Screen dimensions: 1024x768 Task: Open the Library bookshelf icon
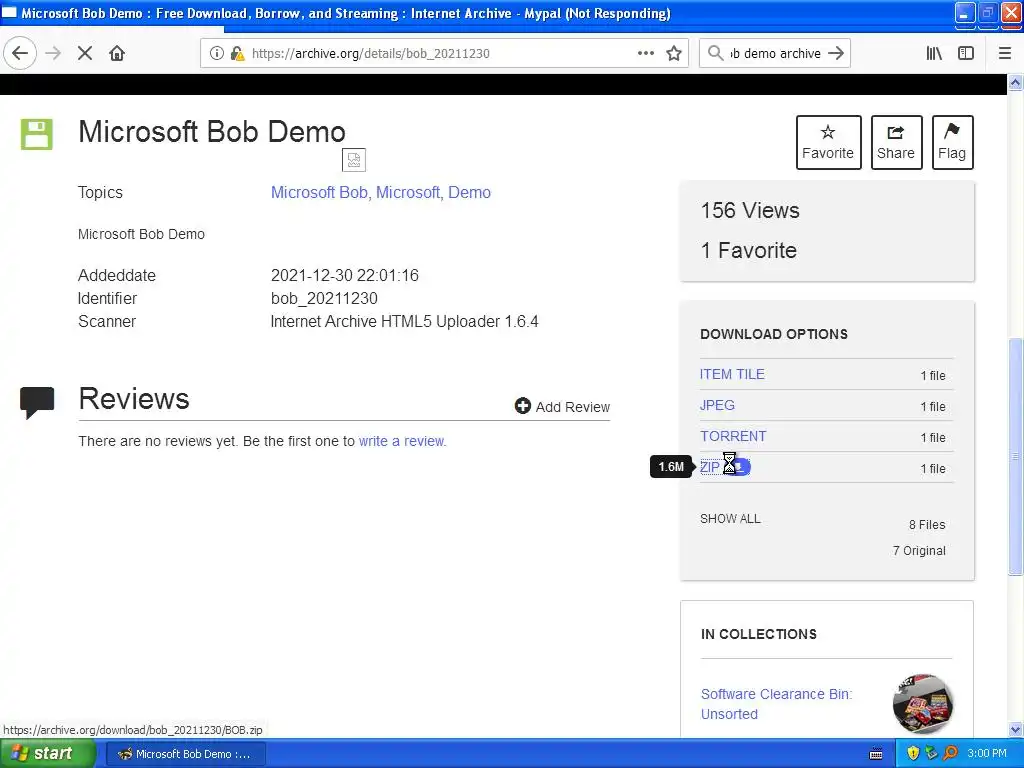[x=934, y=54]
